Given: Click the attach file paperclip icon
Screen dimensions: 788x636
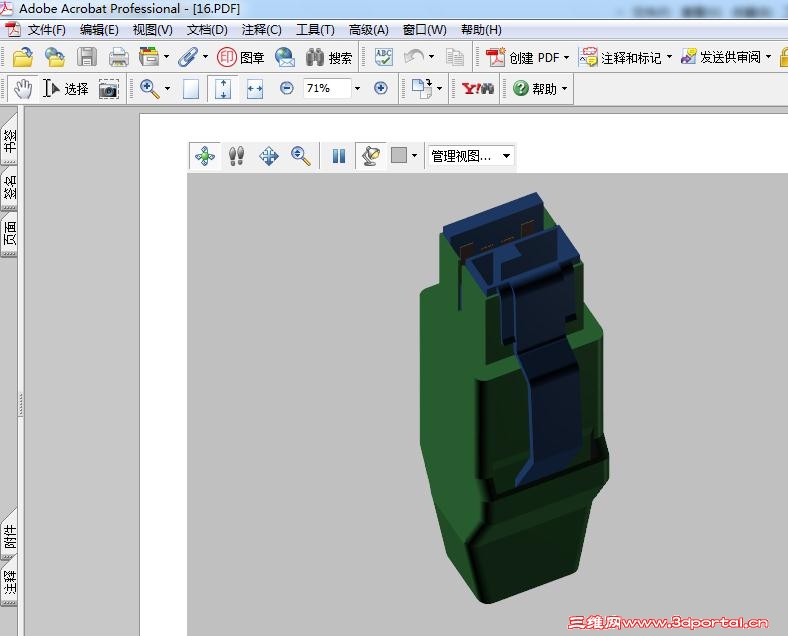Looking at the screenshot, I should click(x=187, y=57).
